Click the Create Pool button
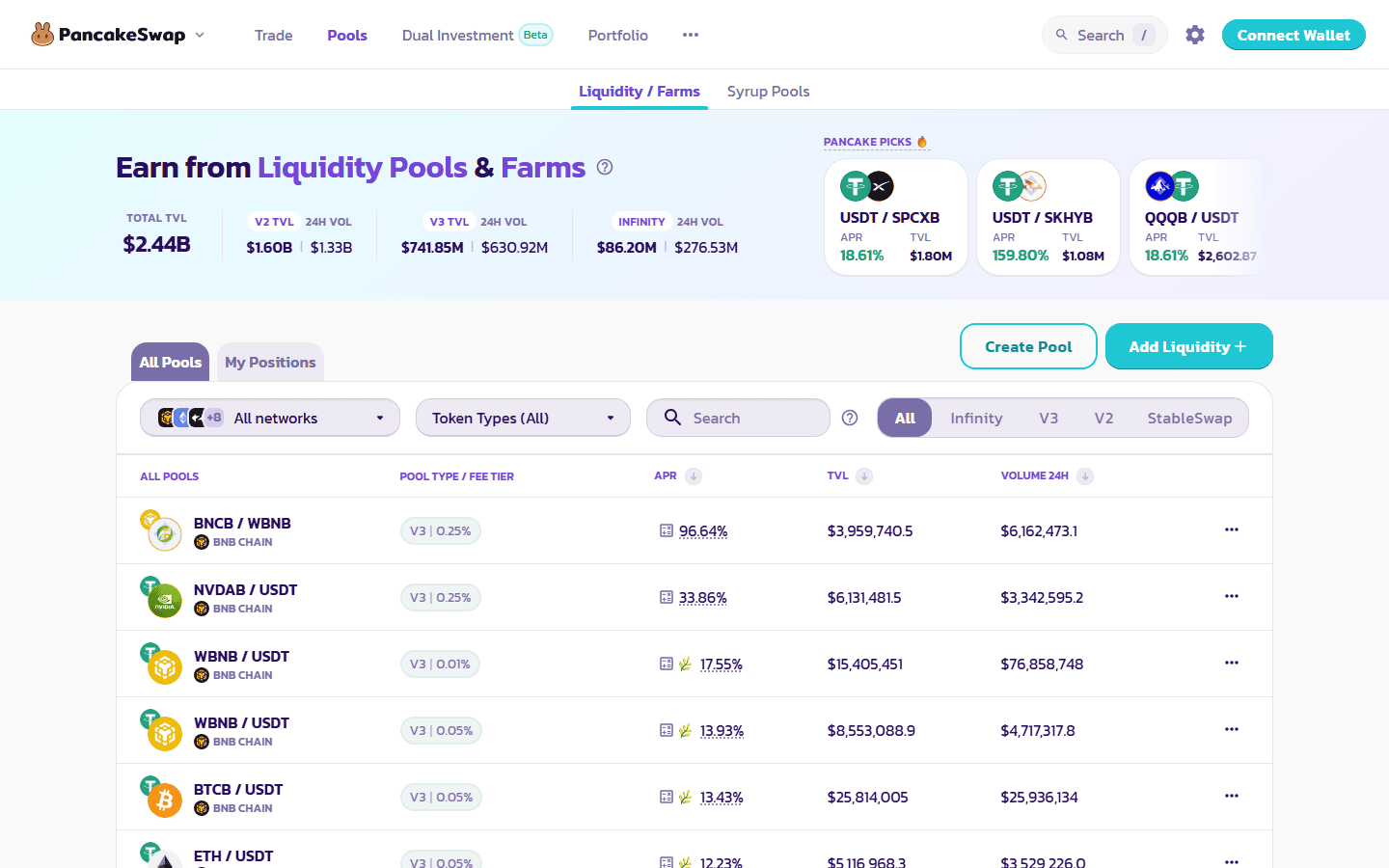This screenshot has width=1389, height=868. click(x=1028, y=346)
